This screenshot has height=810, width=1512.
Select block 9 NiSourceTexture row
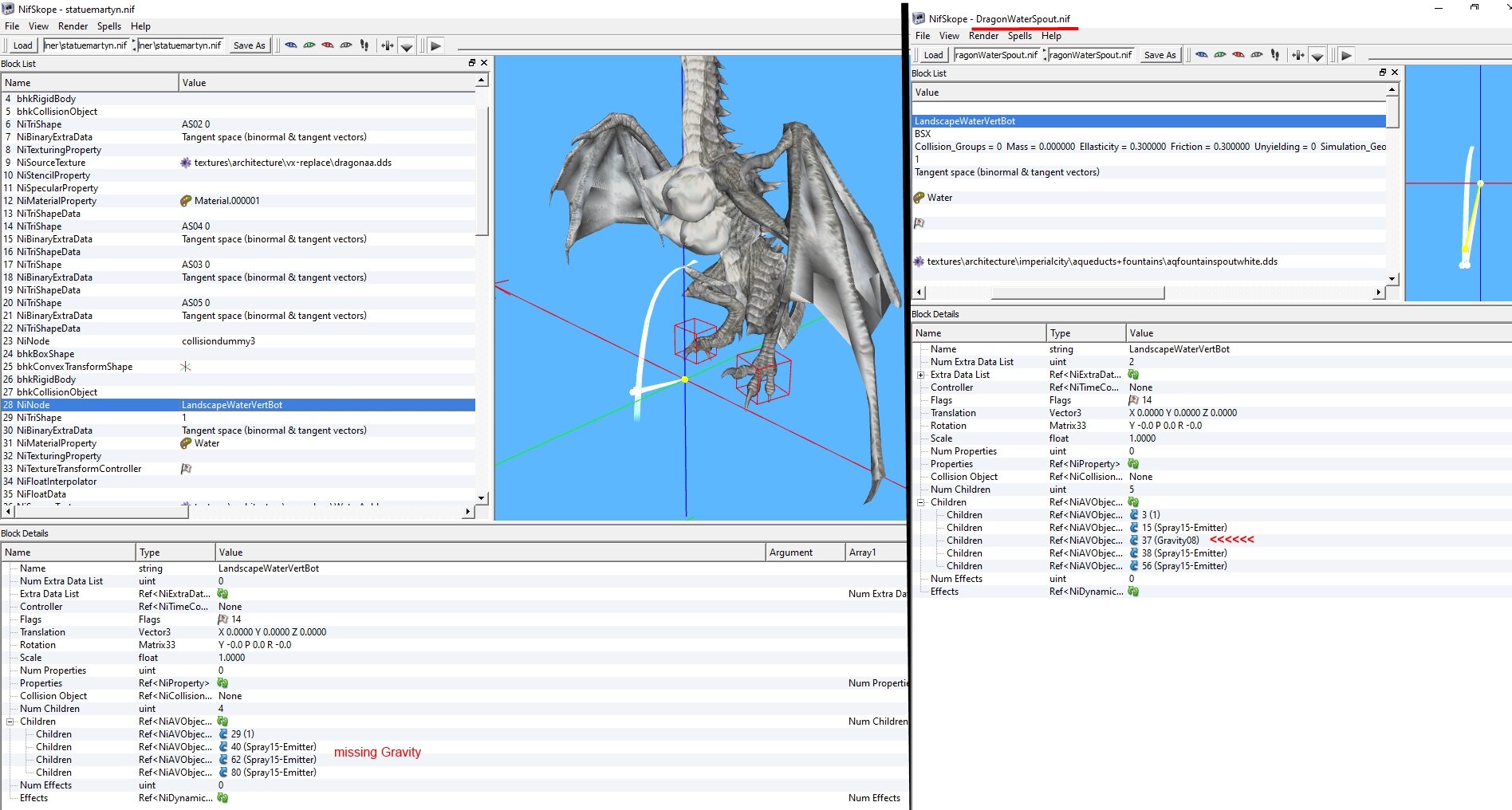tap(238, 163)
